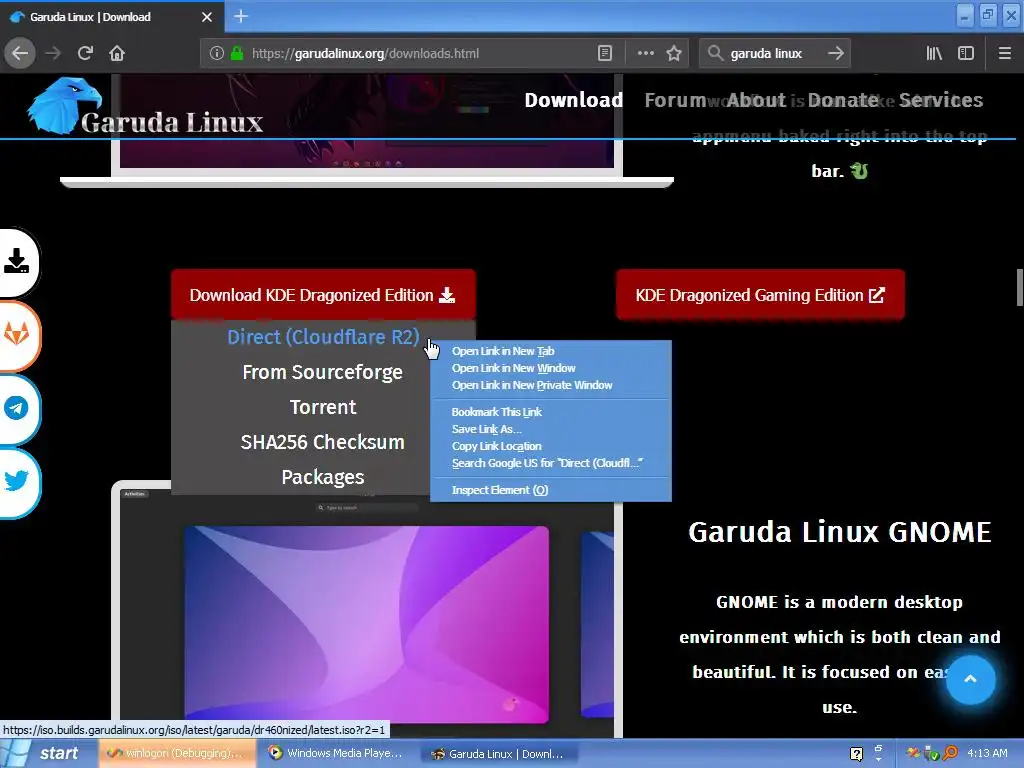Click the garuda linux search box
The width and height of the screenshot is (1024, 768).
[x=773, y=54]
